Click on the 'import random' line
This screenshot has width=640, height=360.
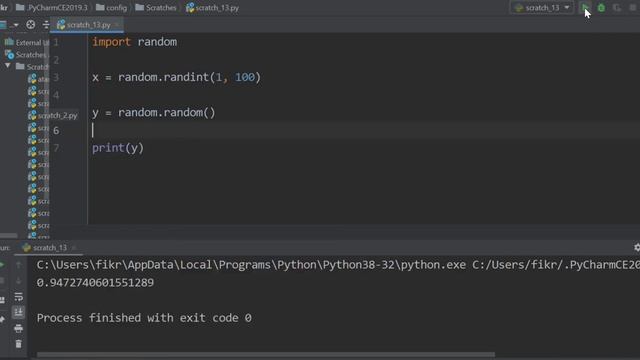pyautogui.click(x=135, y=42)
